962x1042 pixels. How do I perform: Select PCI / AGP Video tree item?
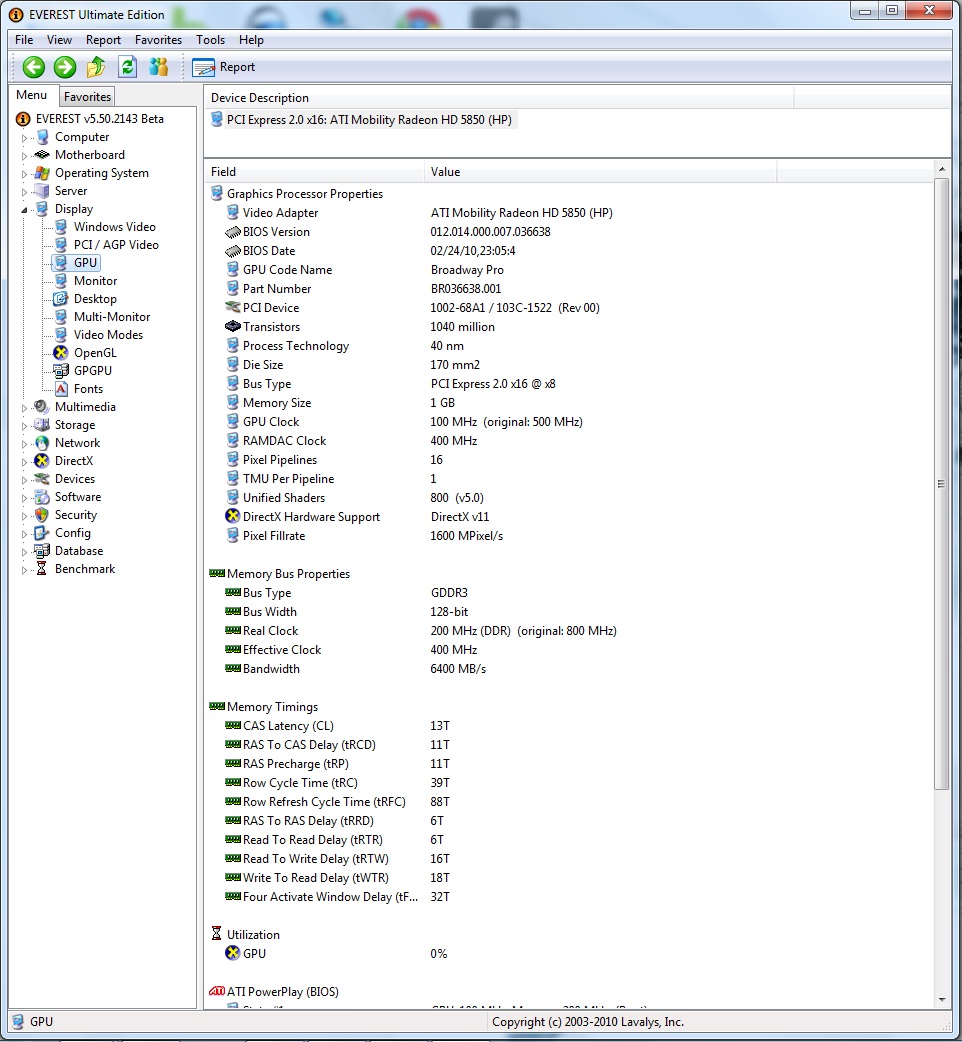116,245
